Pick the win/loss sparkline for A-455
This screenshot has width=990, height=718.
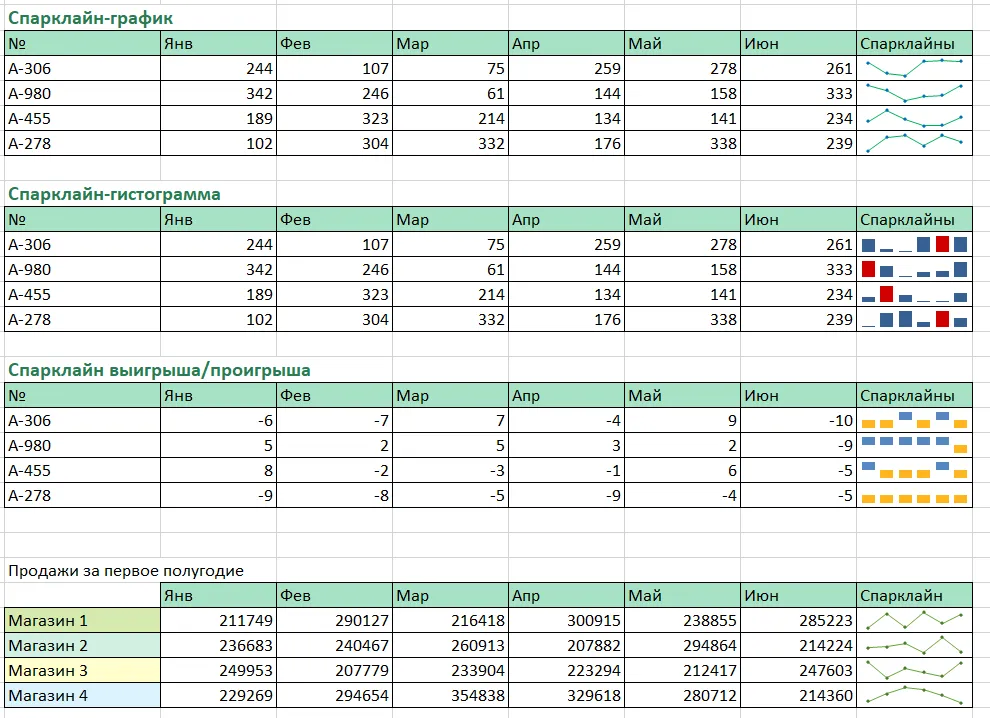pos(914,470)
